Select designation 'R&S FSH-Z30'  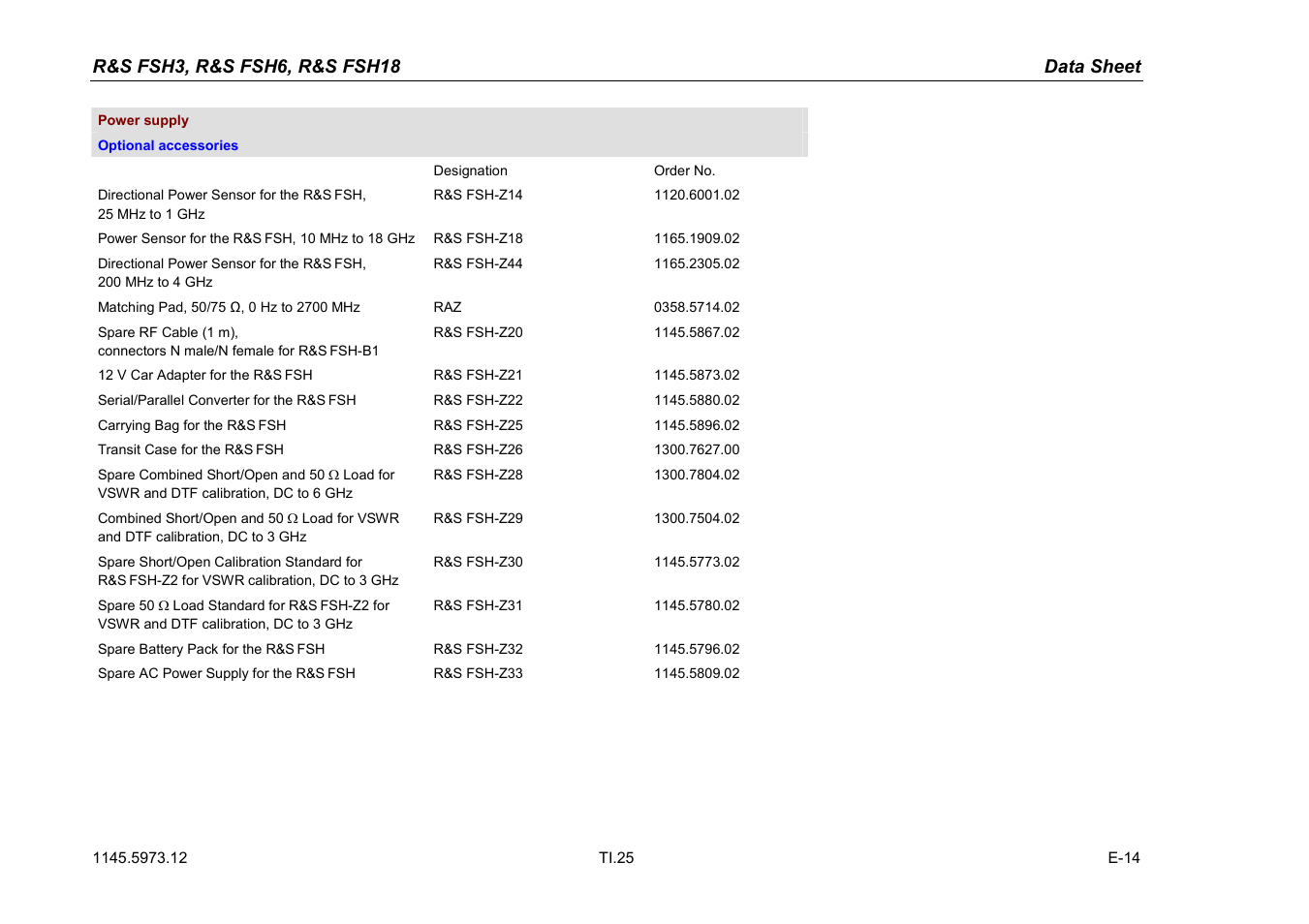[x=478, y=562]
